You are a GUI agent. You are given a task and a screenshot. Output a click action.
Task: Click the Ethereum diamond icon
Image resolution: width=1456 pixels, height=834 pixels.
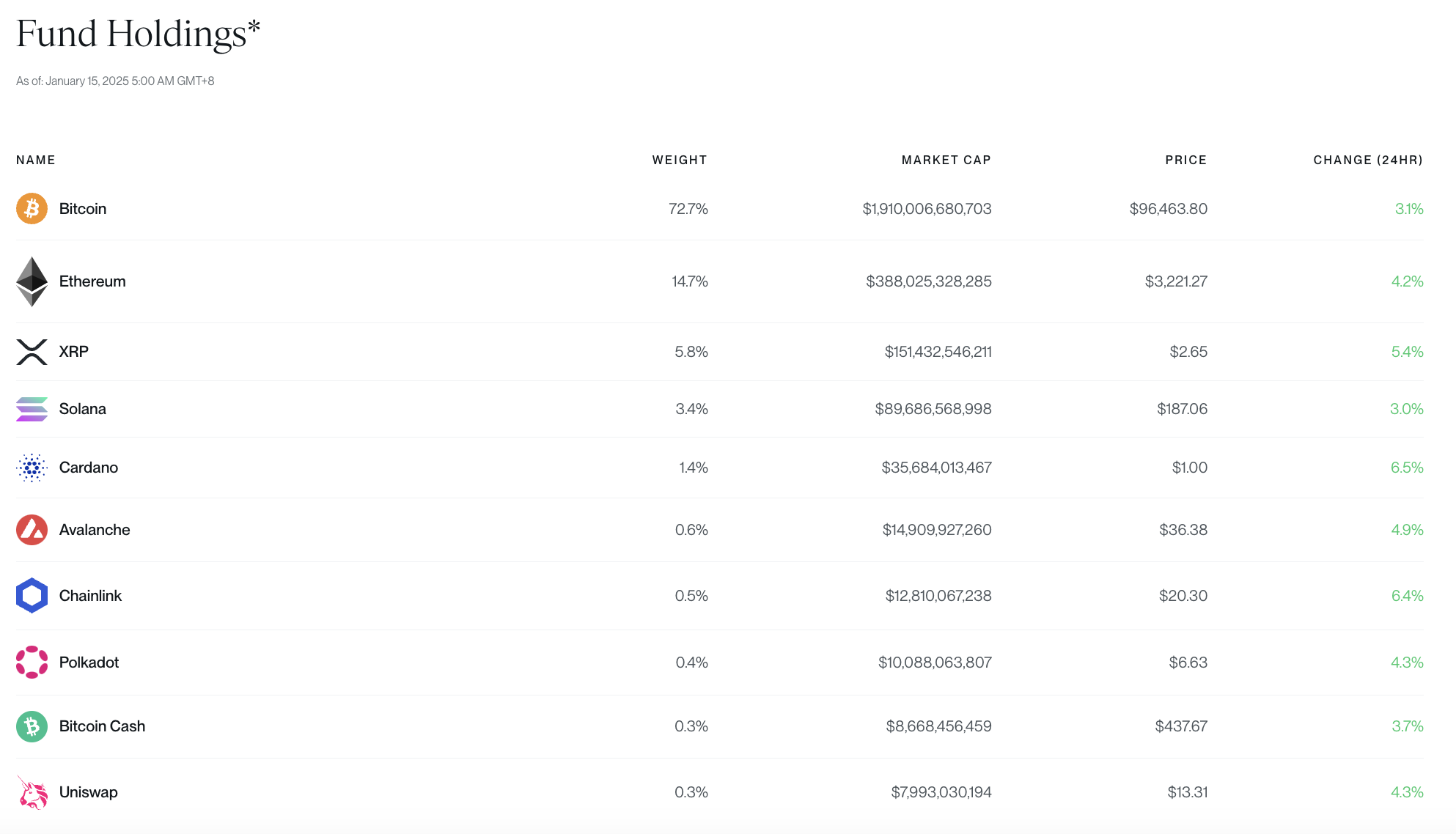32,281
